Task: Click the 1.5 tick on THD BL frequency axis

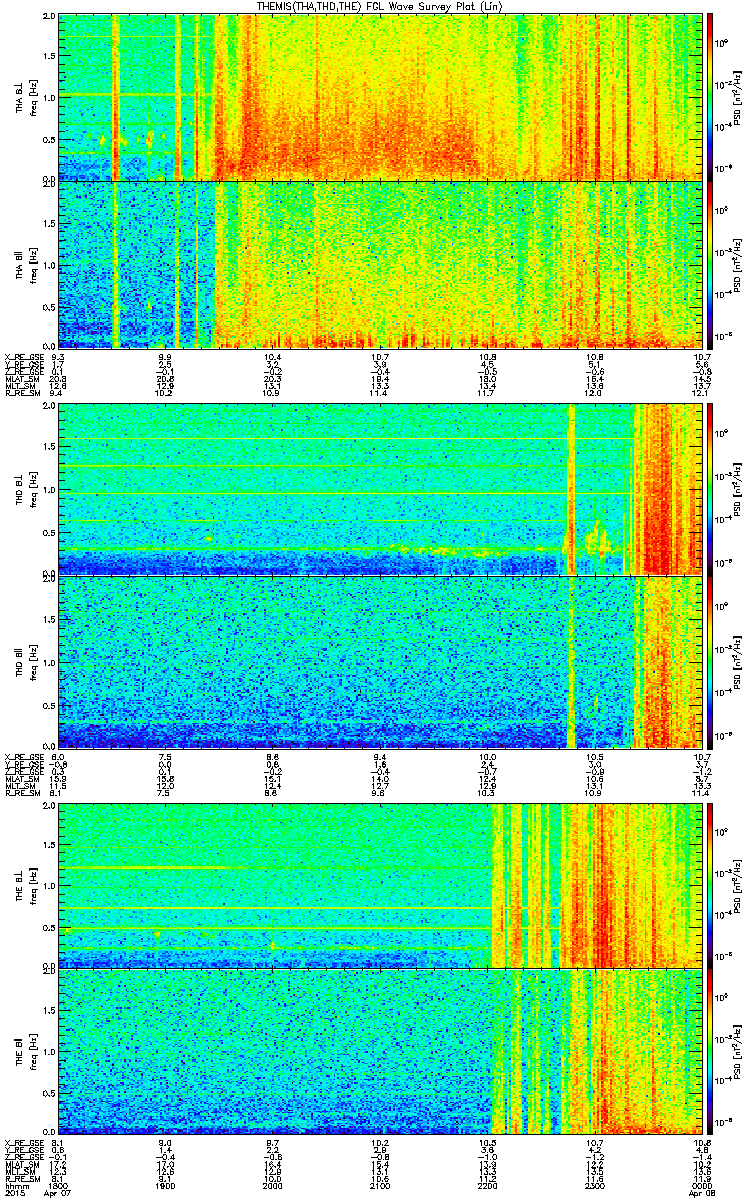Action: [49, 447]
